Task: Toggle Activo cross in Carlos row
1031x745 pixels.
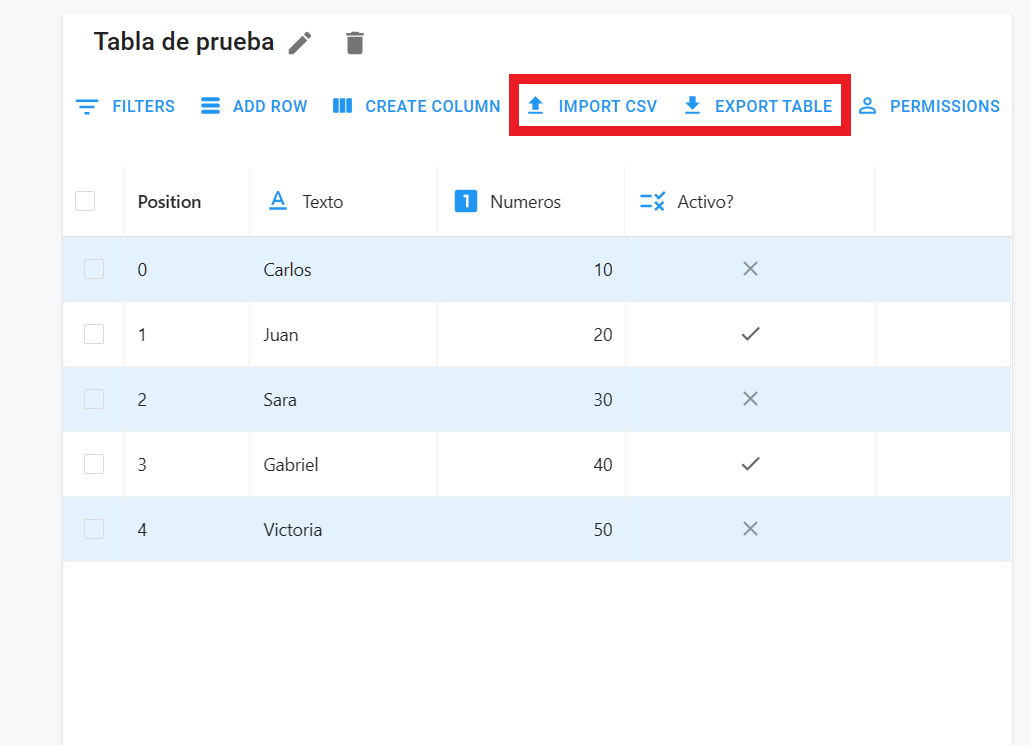Action: click(x=750, y=268)
